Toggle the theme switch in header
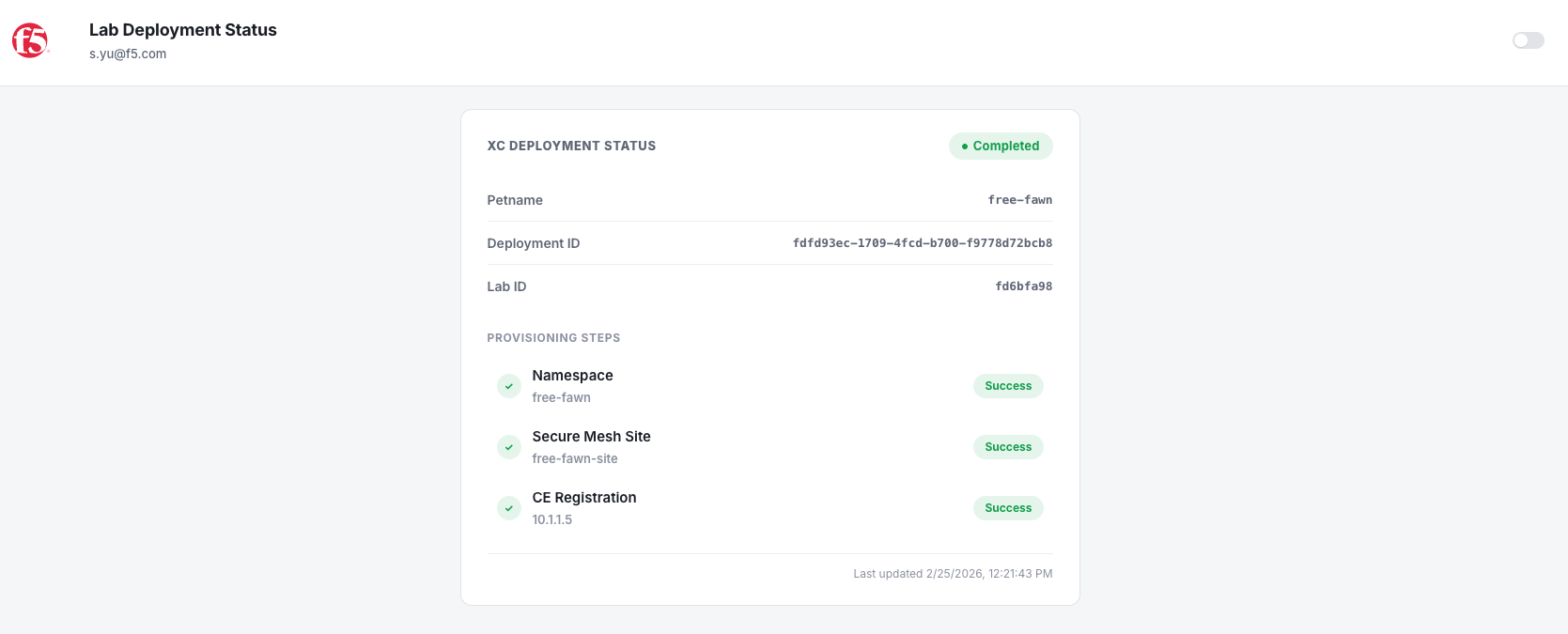This screenshot has width=1568, height=634. 1528,40
